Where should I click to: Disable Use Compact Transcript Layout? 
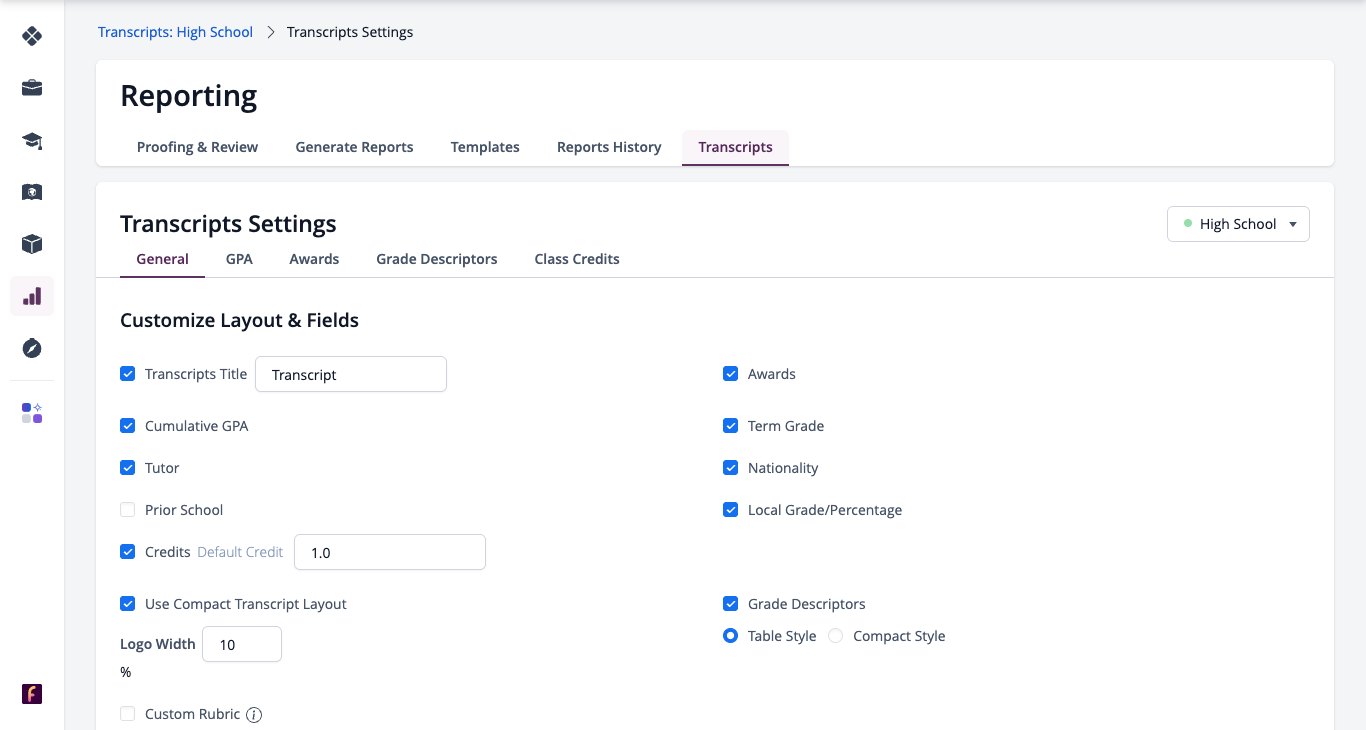click(x=127, y=604)
